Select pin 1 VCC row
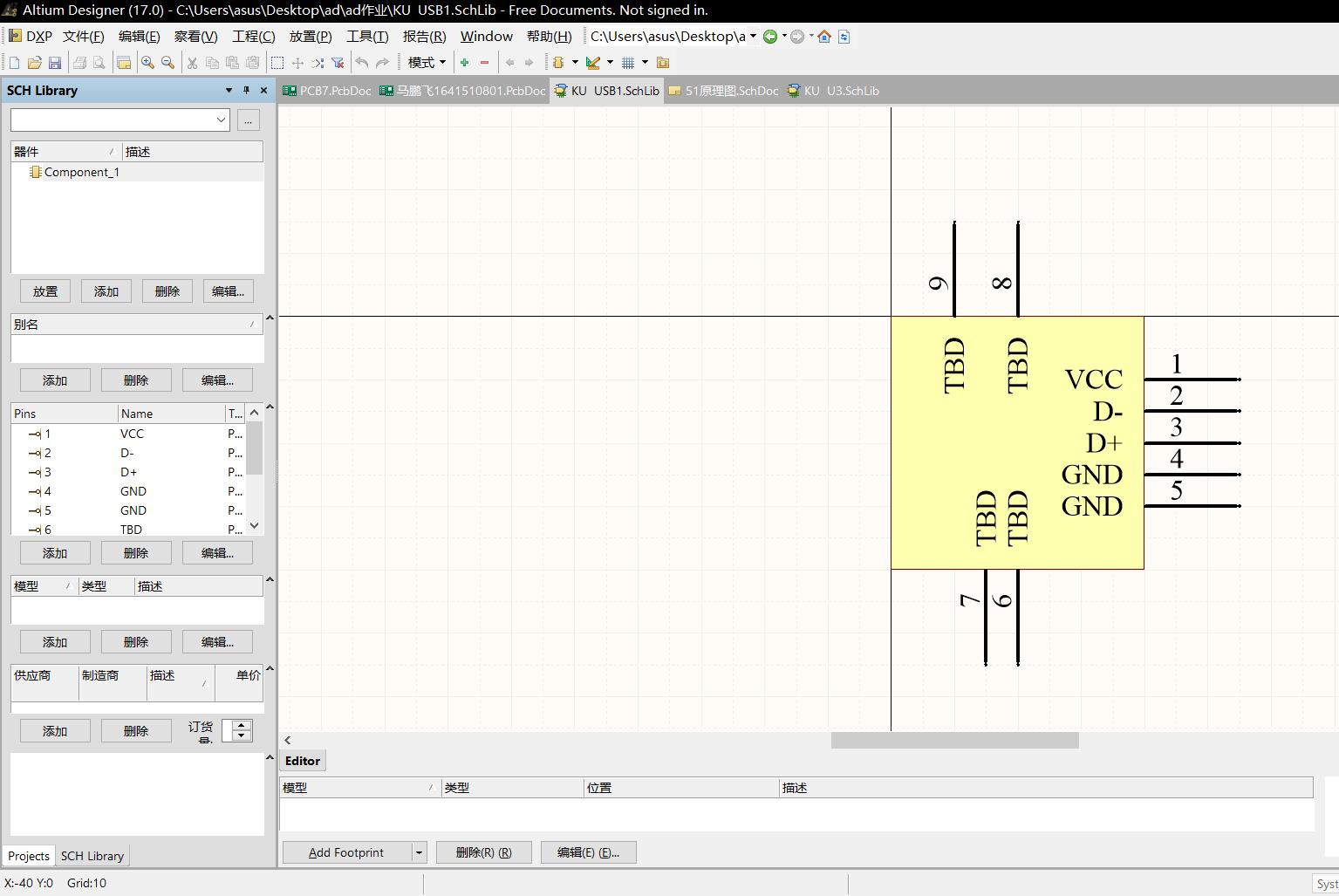1339x896 pixels. tap(128, 434)
